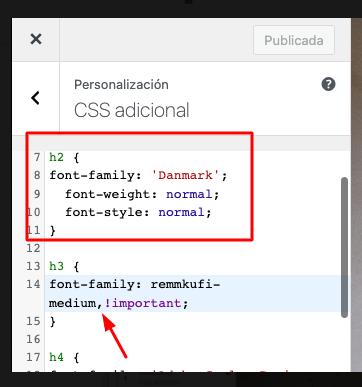Click the font-family: remmkufi- line 14 text
The width and height of the screenshot is (362, 387).
(135, 284)
